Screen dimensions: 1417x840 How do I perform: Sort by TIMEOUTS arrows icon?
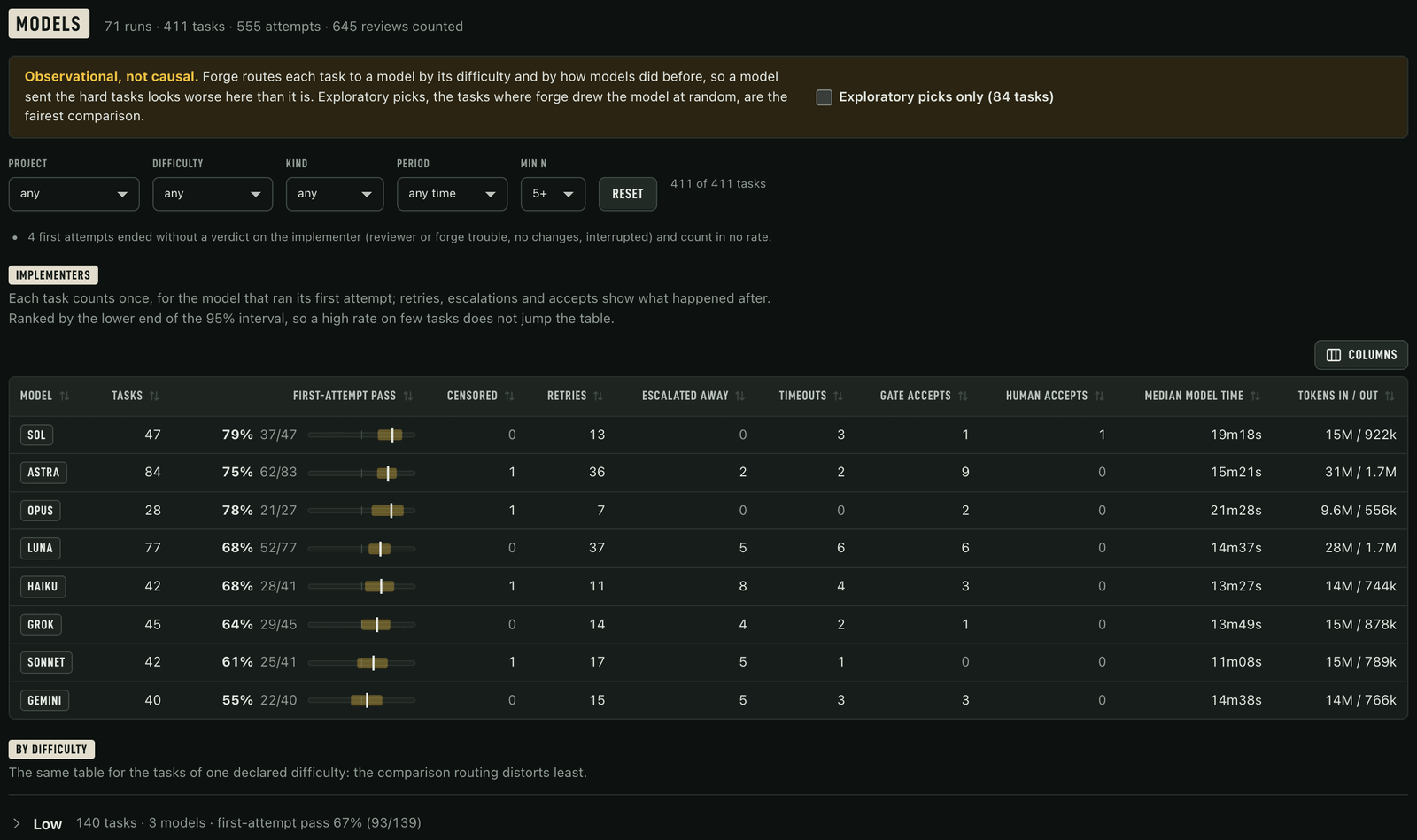coord(838,396)
